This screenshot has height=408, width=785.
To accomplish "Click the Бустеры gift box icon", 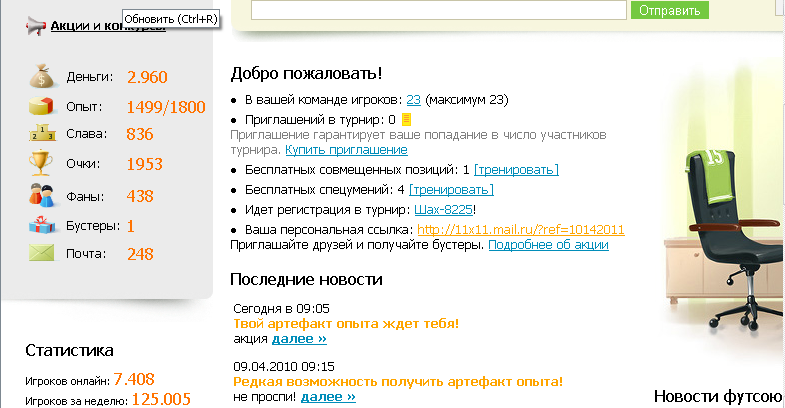I will [x=40, y=225].
